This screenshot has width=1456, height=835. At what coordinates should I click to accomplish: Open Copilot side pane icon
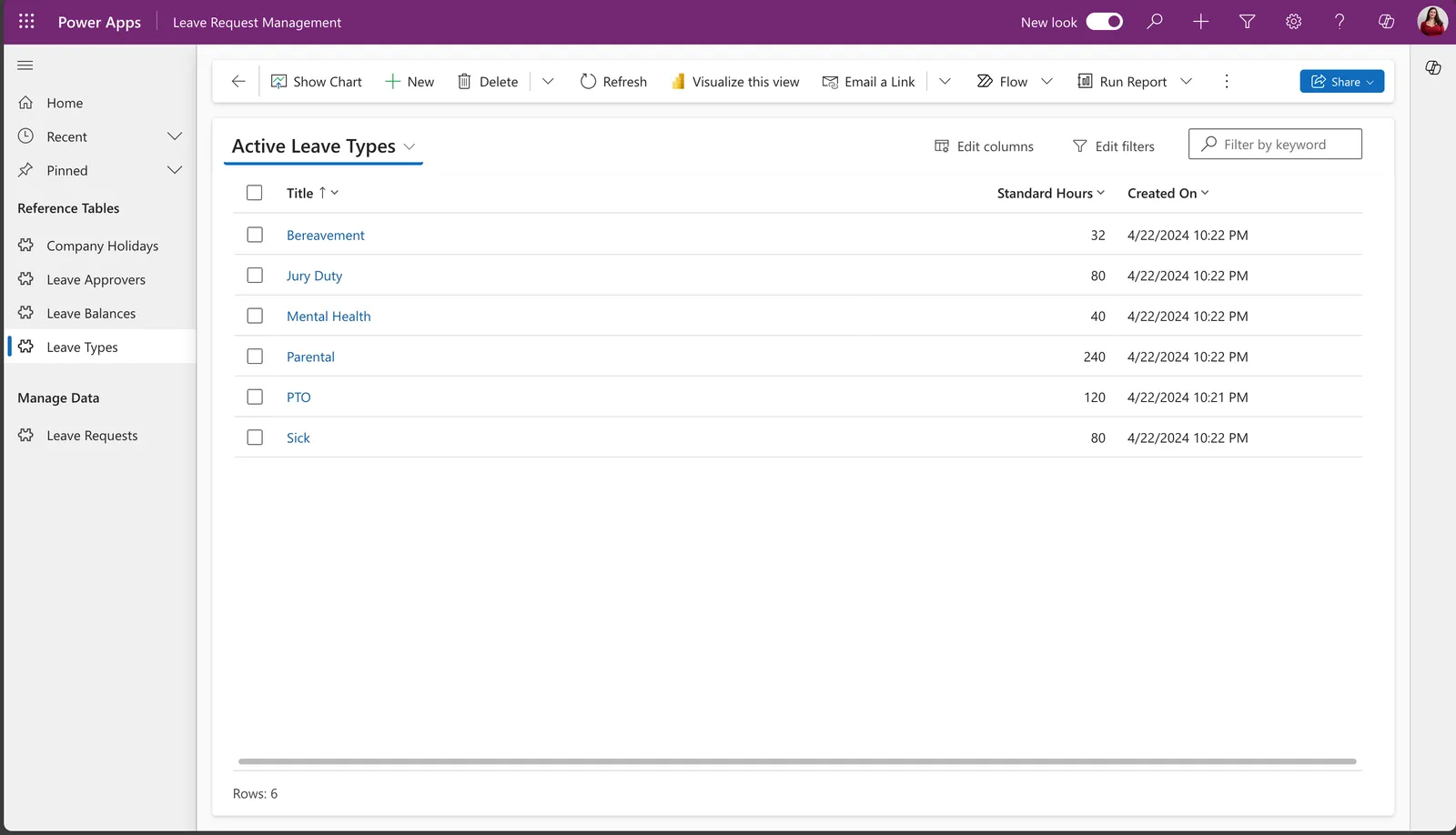(1433, 67)
